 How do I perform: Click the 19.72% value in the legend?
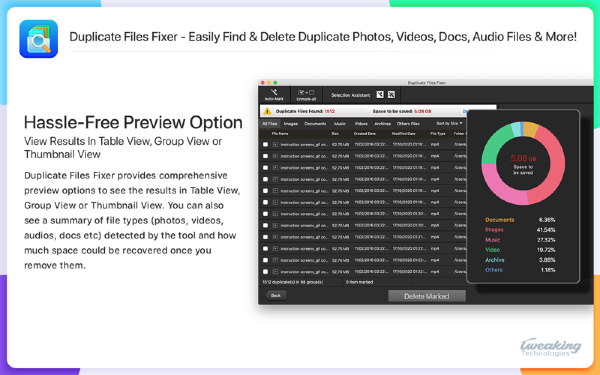tap(546, 250)
